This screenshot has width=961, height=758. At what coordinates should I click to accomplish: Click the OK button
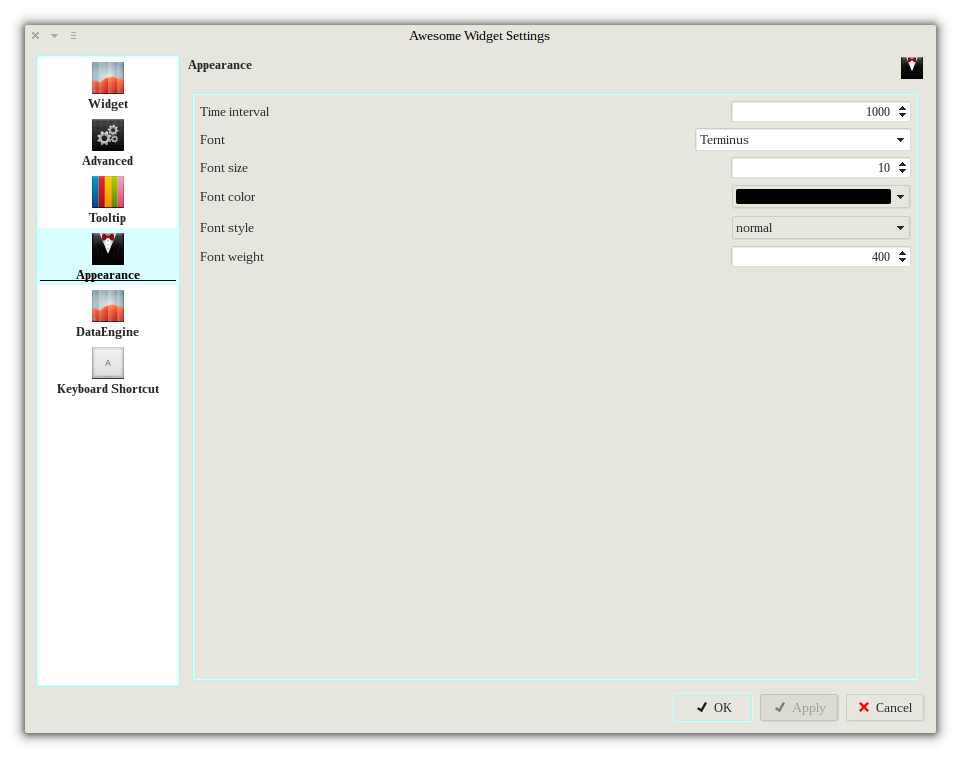(x=713, y=708)
